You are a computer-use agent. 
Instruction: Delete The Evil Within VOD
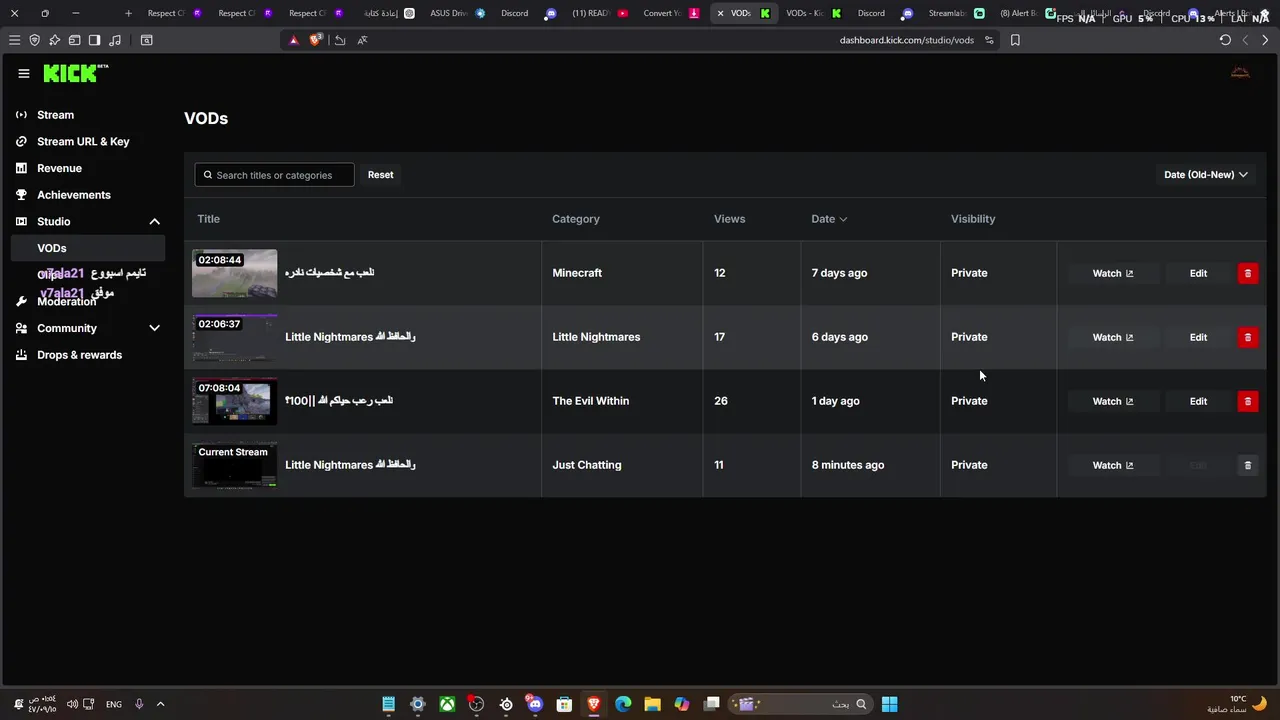[1247, 401]
